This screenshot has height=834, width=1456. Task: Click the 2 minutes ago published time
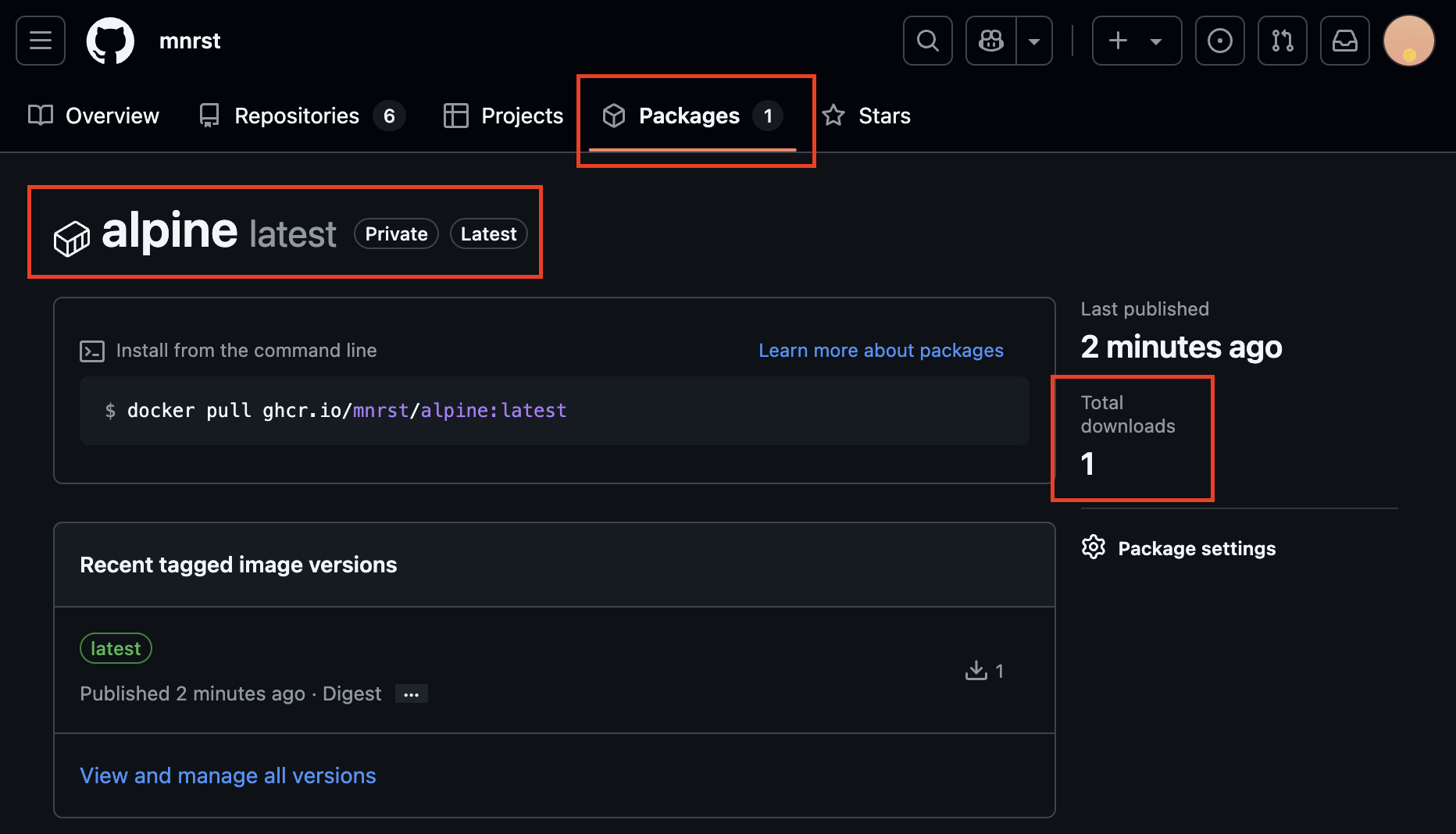1181,347
